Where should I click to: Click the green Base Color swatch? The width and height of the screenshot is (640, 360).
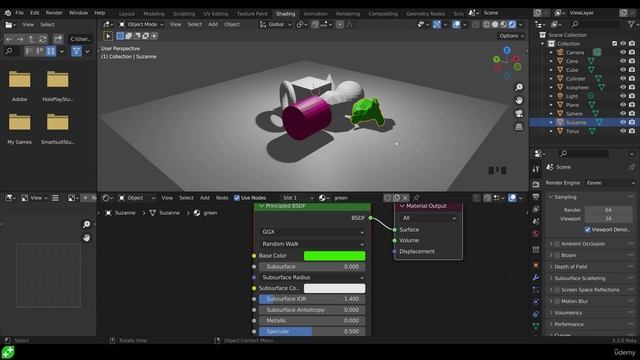[334, 256]
